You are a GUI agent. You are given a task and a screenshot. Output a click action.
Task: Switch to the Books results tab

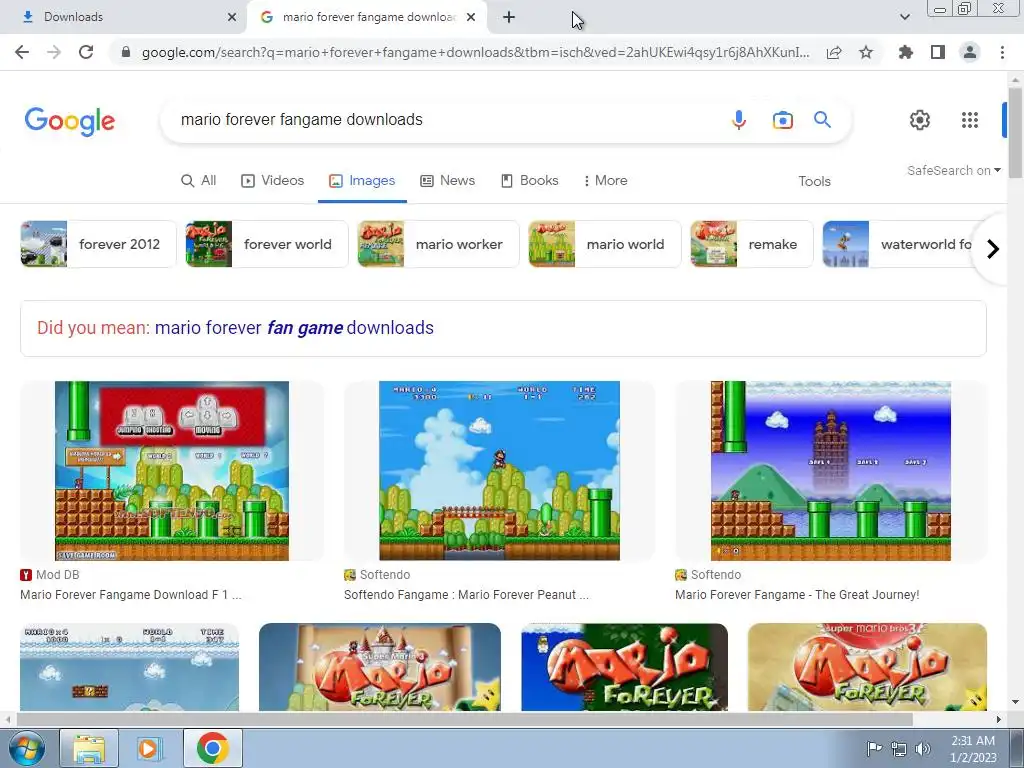tap(529, 180)
